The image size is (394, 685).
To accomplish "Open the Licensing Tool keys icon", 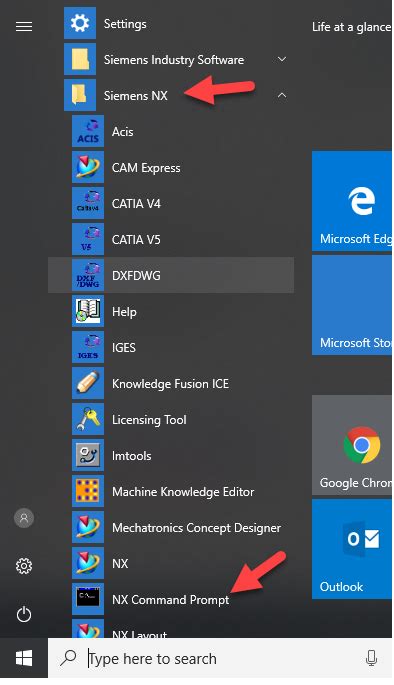I will 88,419.
